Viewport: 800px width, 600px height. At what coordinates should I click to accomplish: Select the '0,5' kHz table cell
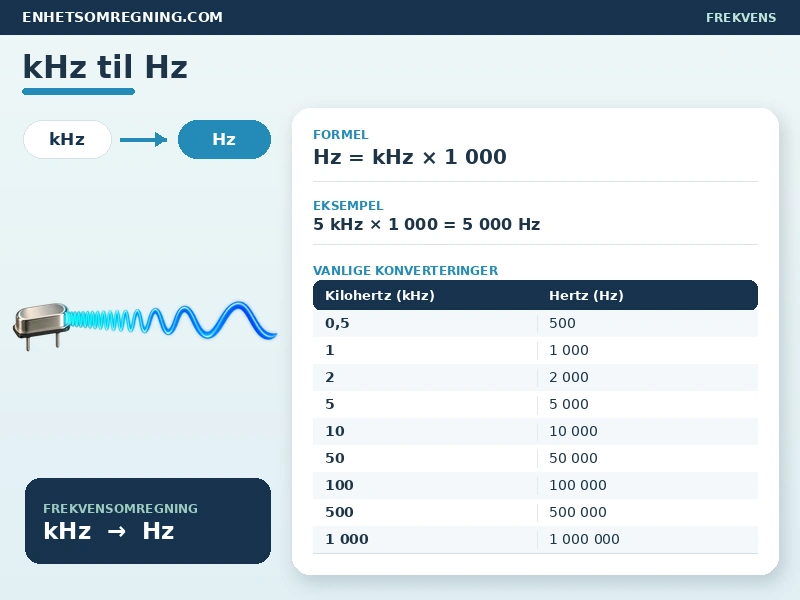pyautogui.click(x=425, y=323)
